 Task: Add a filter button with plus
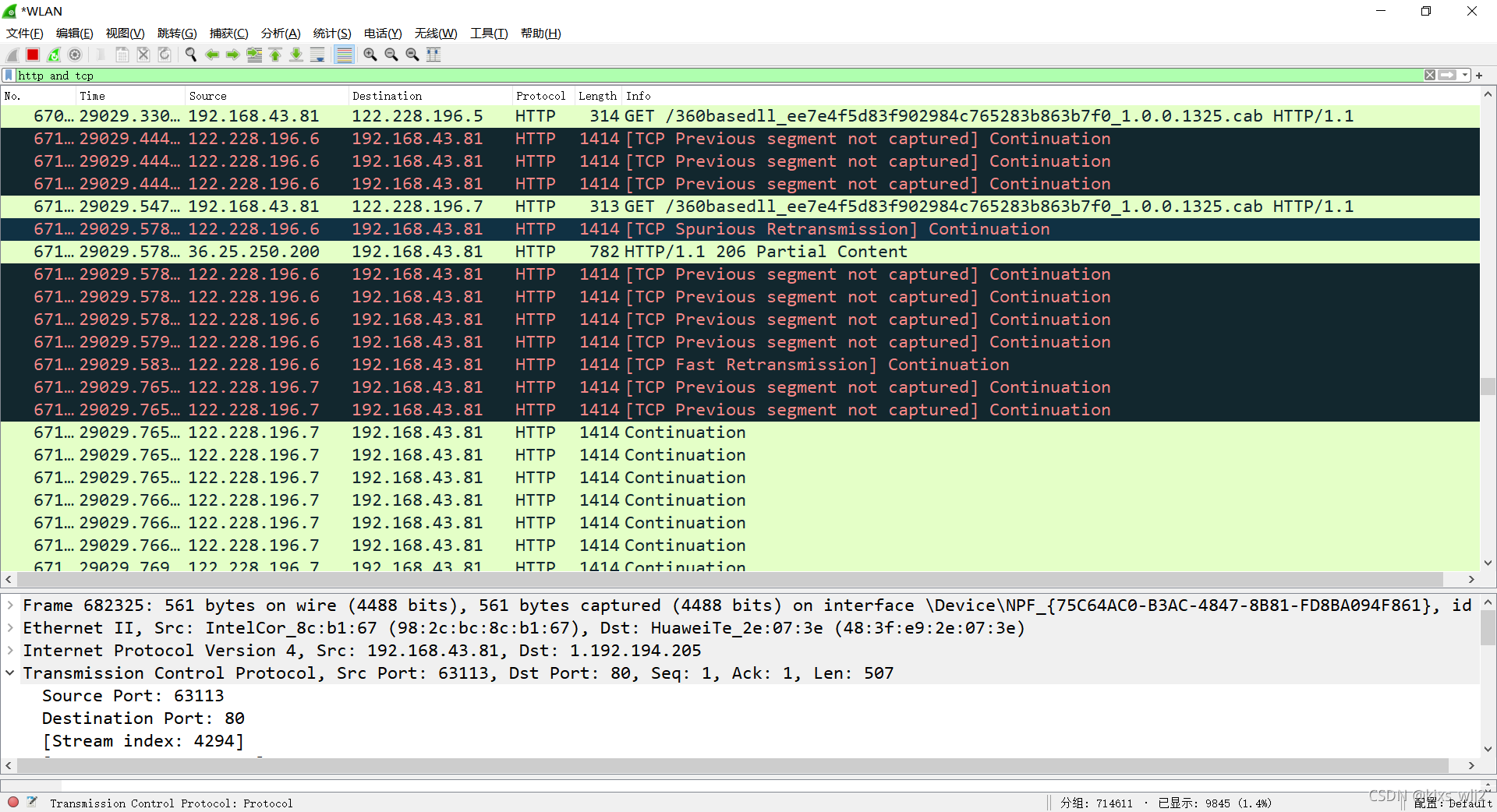[x=1479, y=76]
